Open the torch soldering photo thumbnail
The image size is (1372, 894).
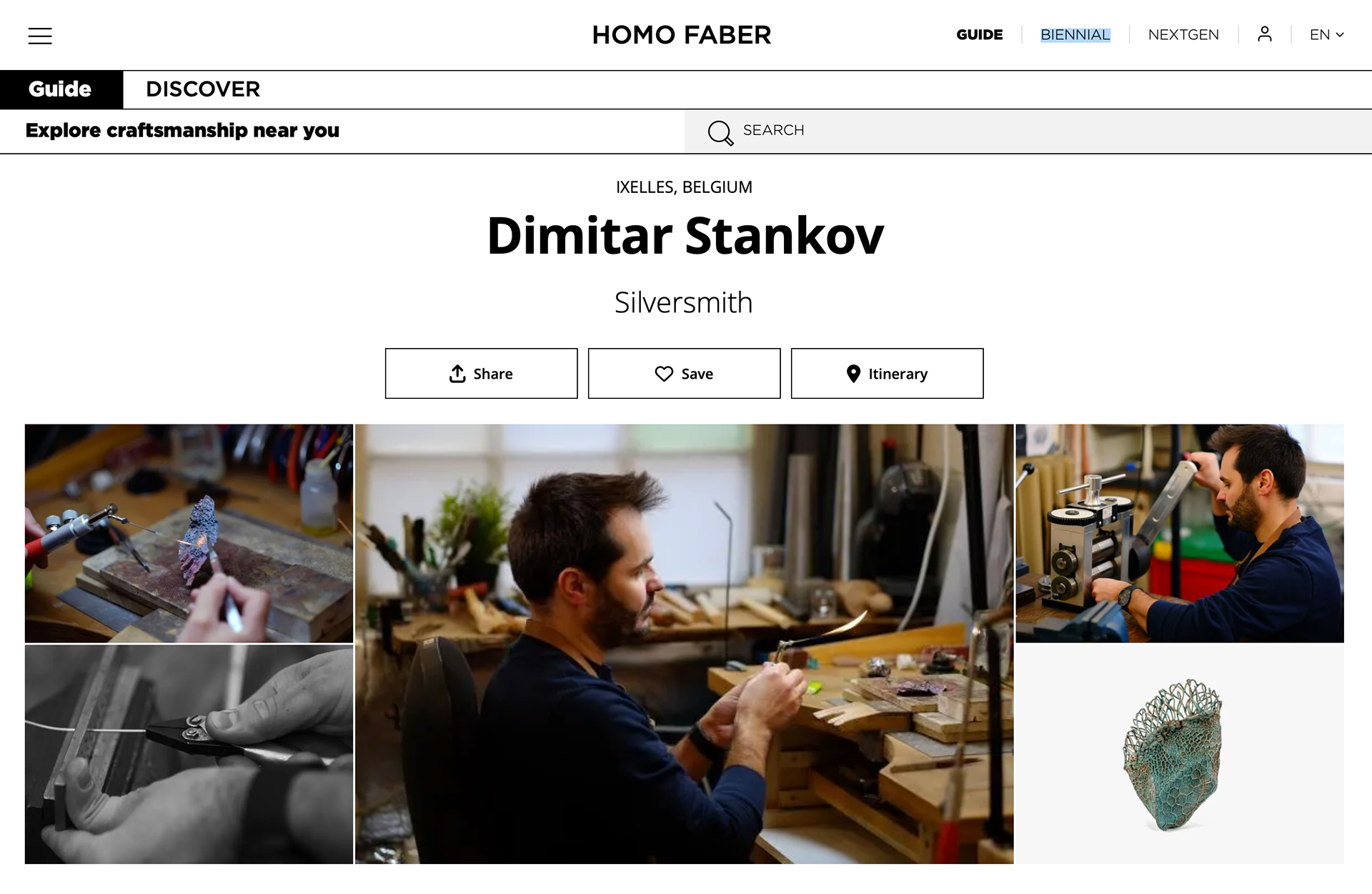(189, 533)
